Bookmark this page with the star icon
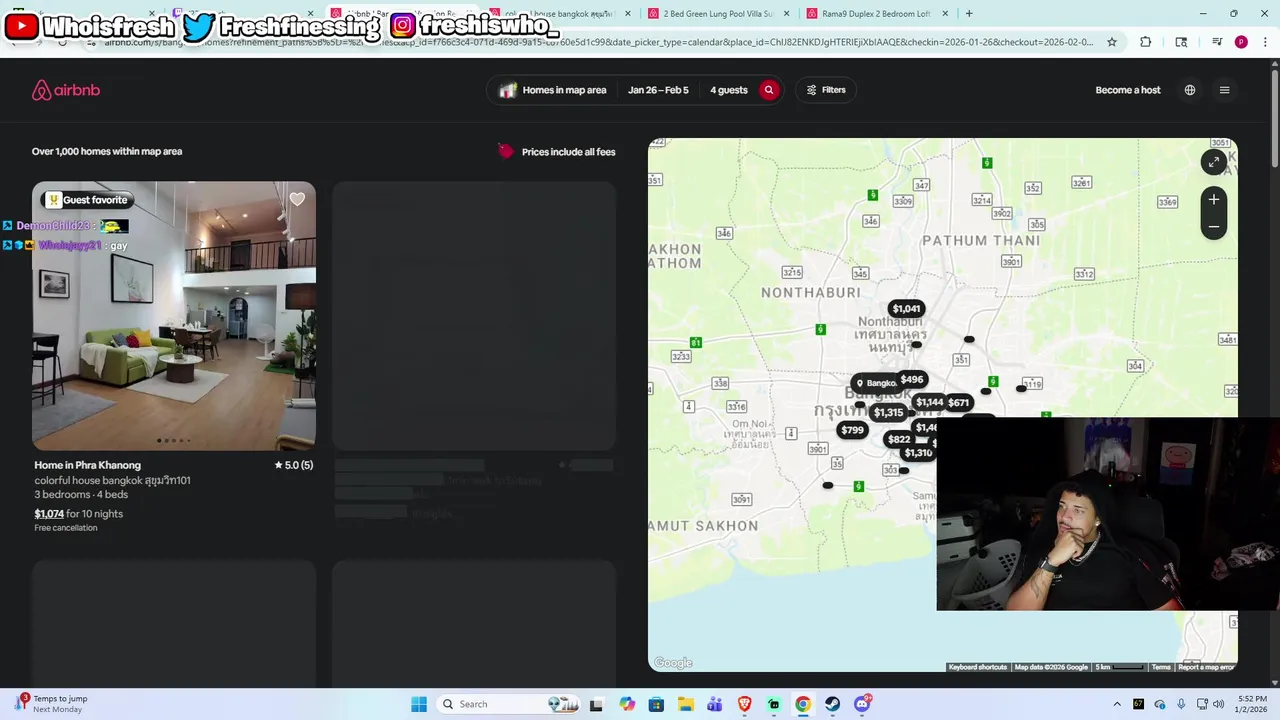Screen dimensions: 1280x720 click(1112, 42)
